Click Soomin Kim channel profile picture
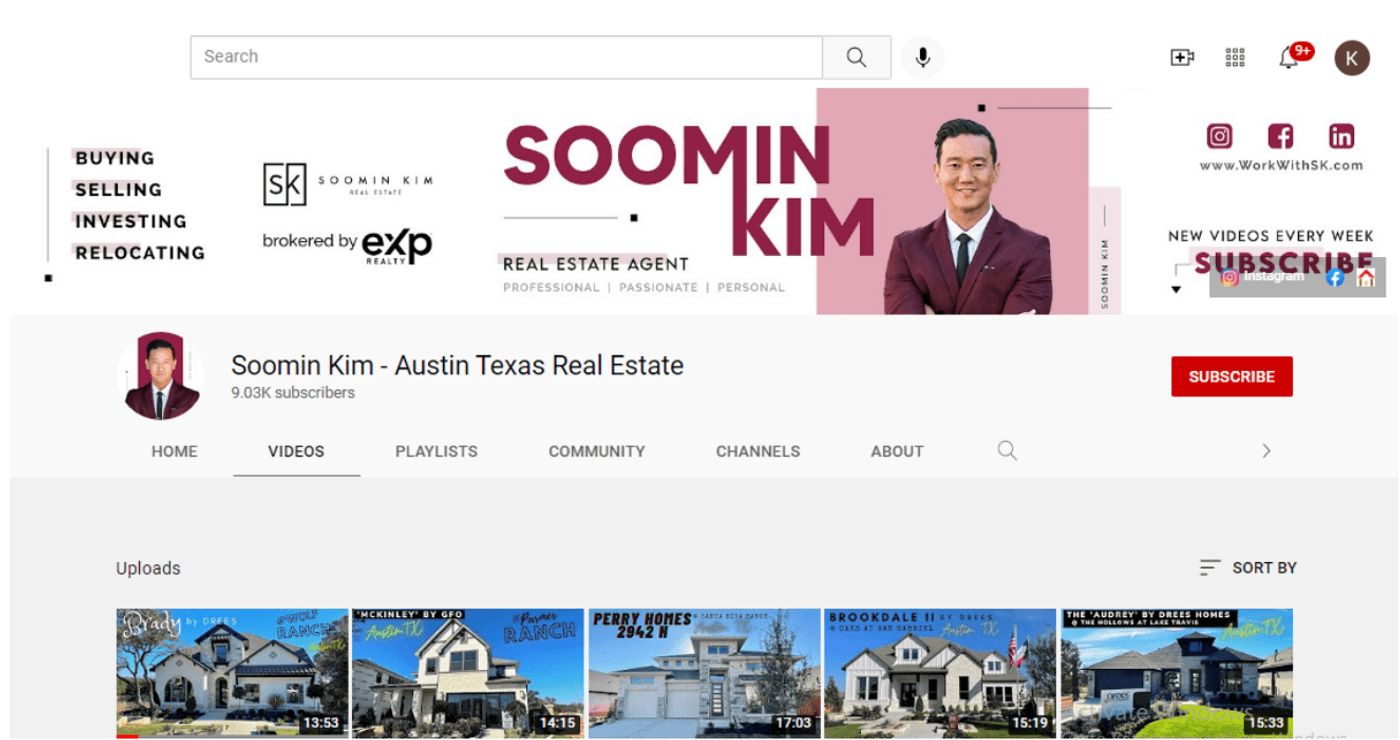 [160, 376]
